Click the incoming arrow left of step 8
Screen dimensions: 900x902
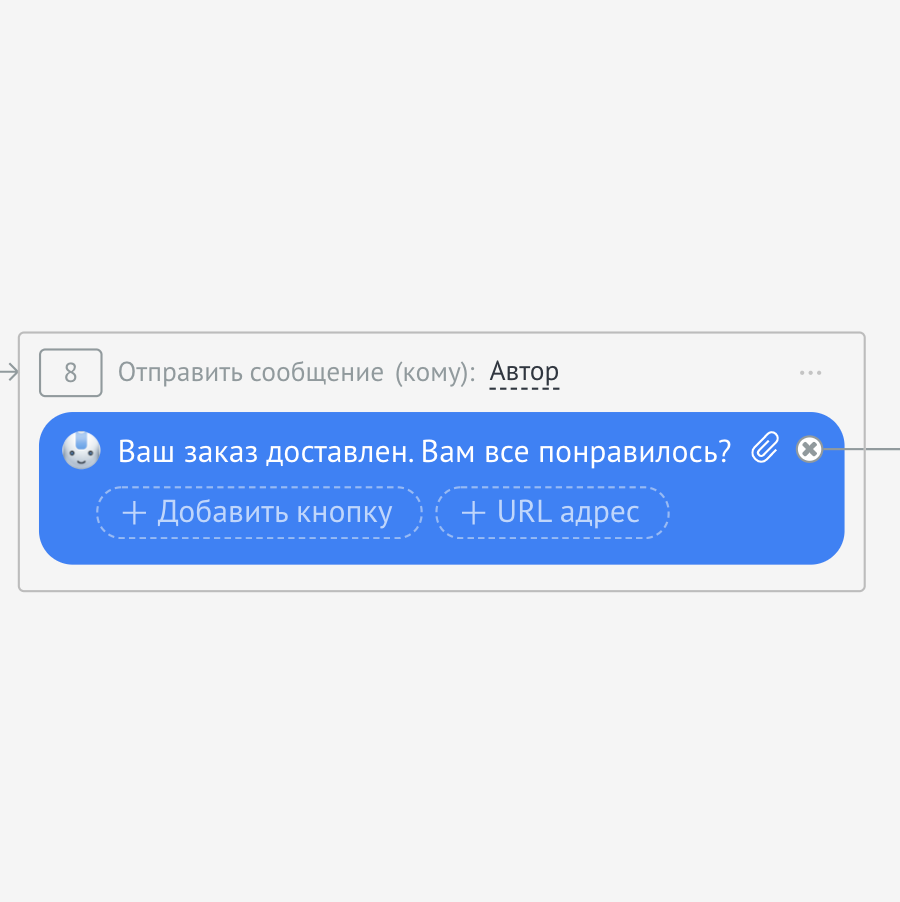pyautogui.click(x=9, y=373)
